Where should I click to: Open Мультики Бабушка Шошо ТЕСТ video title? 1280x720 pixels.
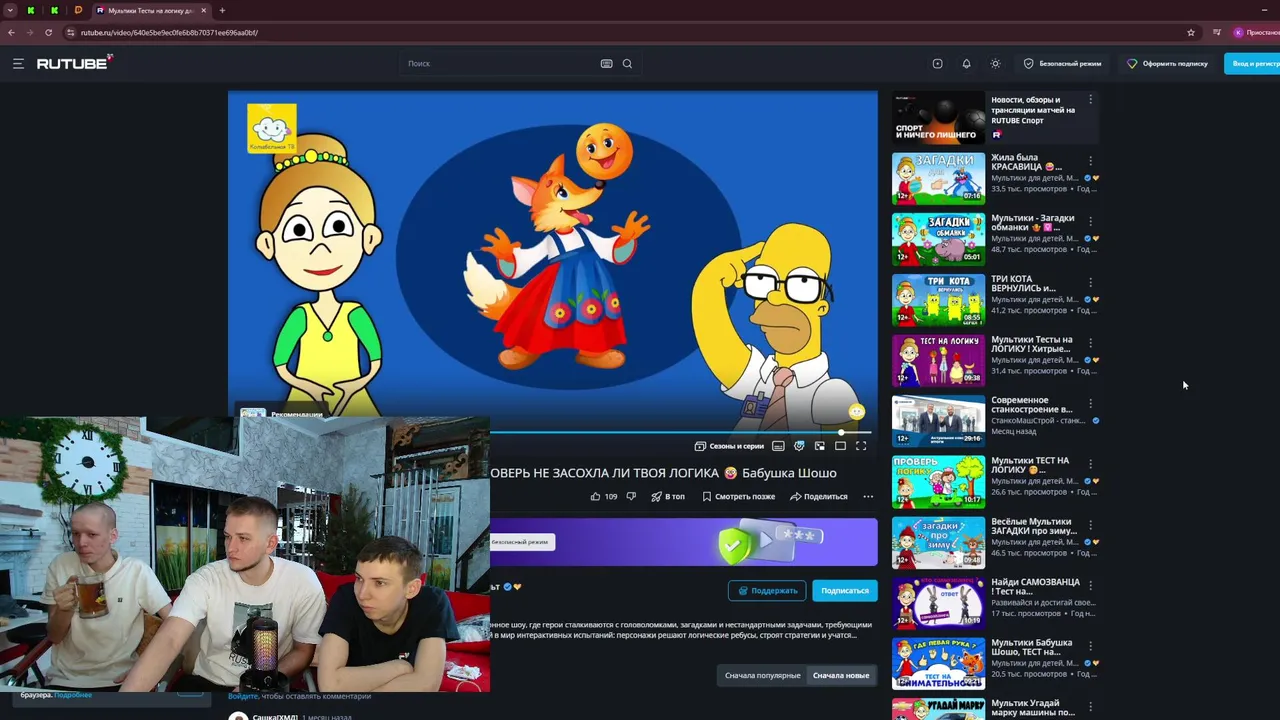pos(1031,647)
